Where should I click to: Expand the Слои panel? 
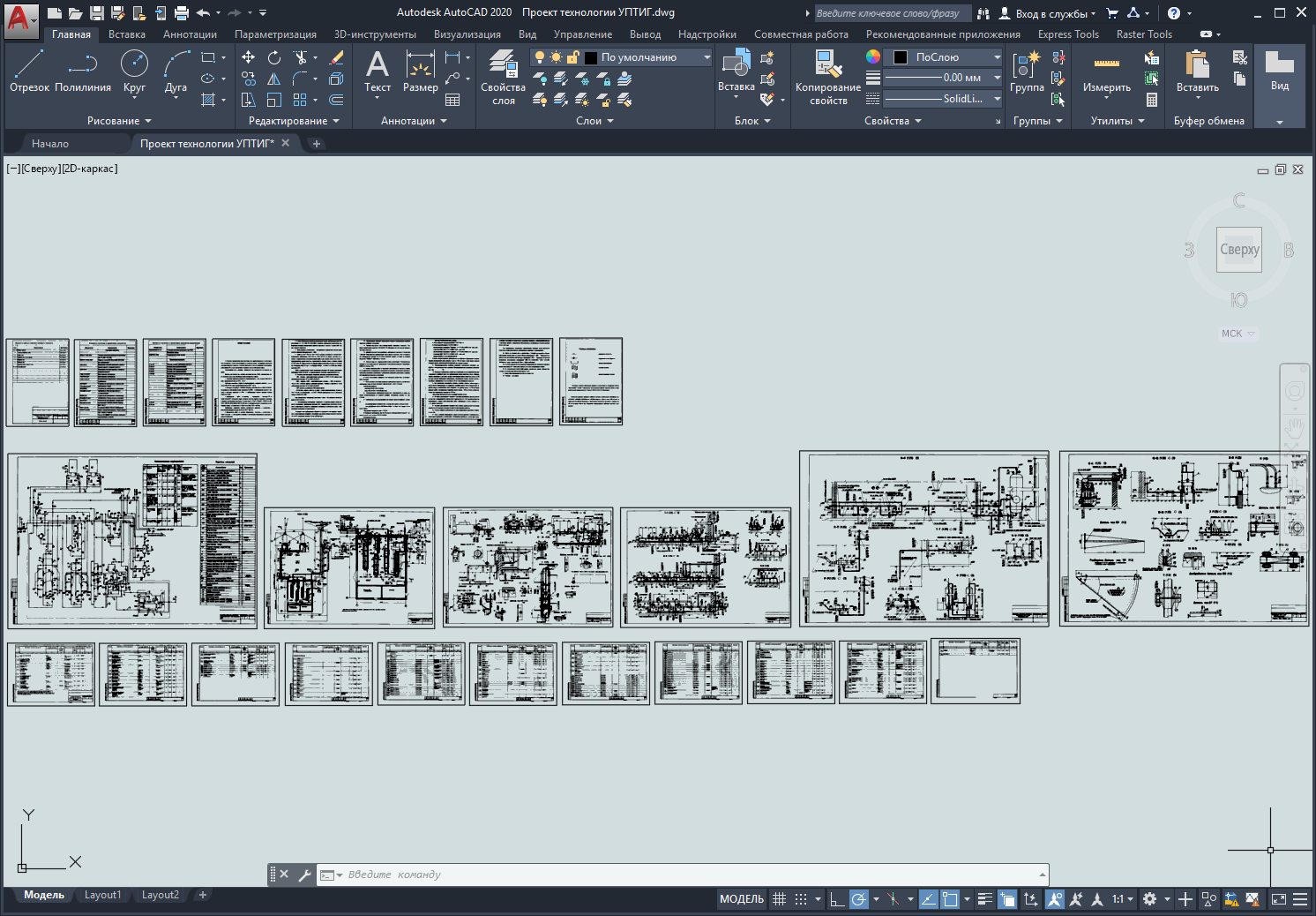tap(594, 121)
